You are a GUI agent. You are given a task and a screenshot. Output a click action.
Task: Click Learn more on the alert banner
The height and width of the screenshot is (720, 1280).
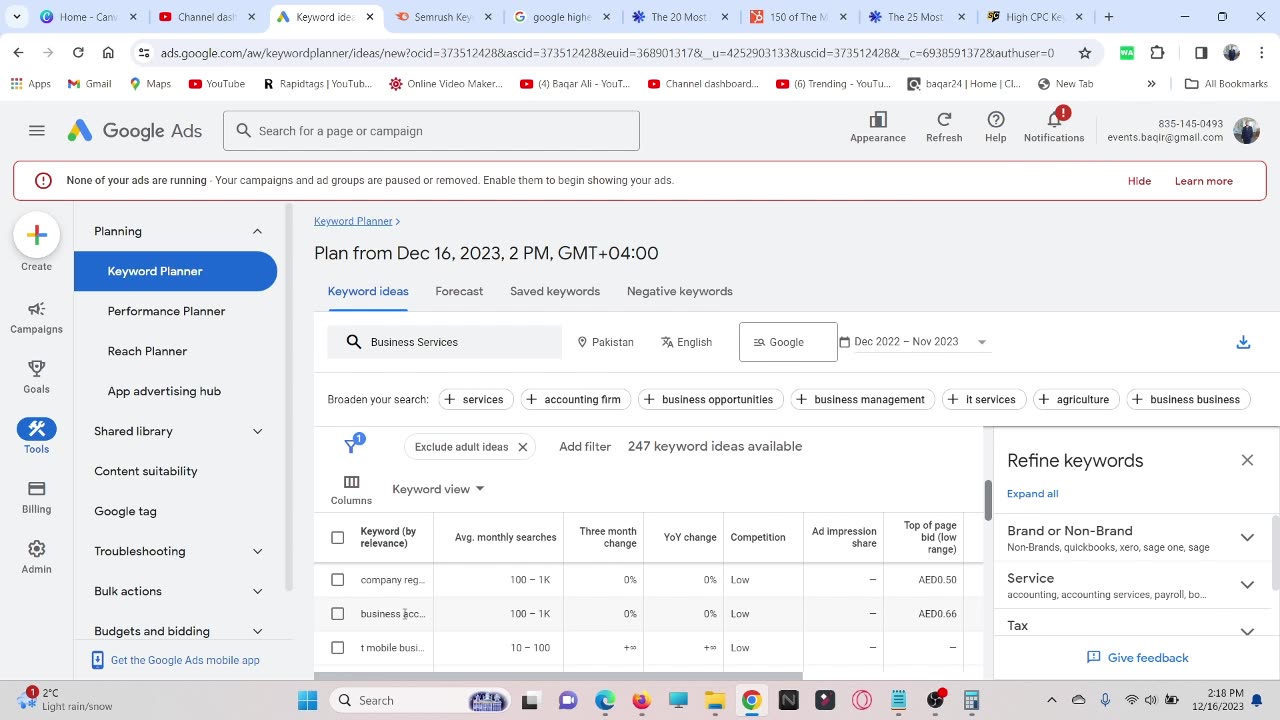pos(1204,181)
